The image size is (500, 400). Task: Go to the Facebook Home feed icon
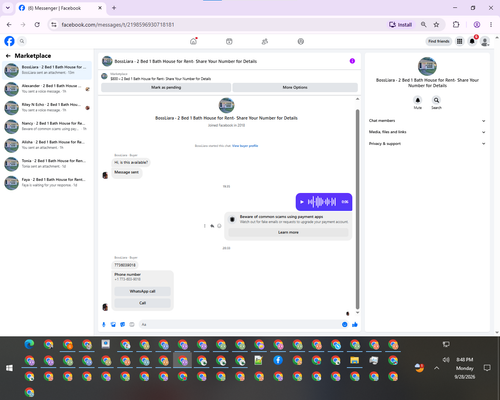point(193,41)
